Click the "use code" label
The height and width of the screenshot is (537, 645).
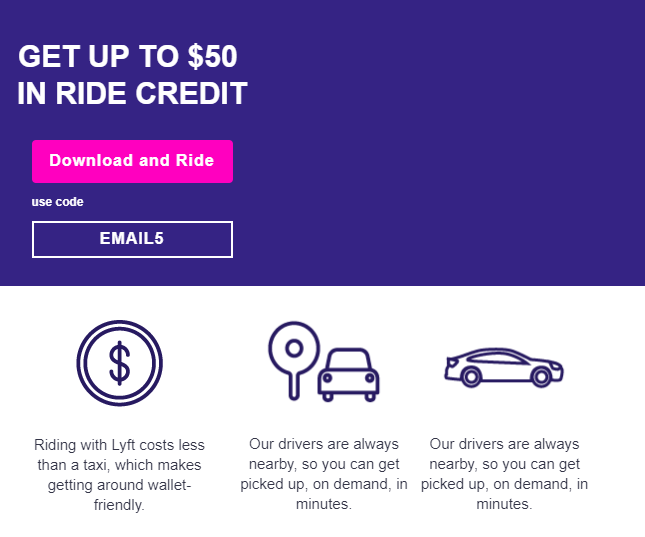(x=58, y=202)
